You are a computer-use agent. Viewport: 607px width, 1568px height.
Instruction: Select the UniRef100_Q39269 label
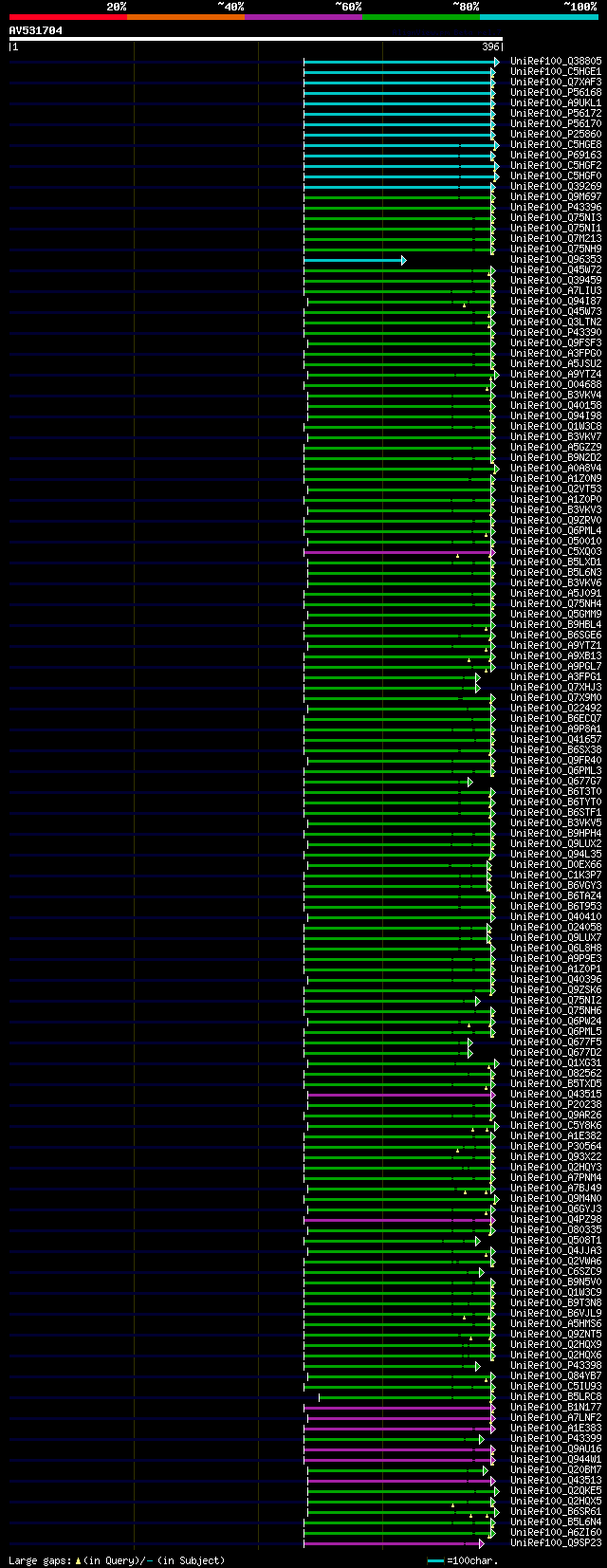[x=556, y=186]
